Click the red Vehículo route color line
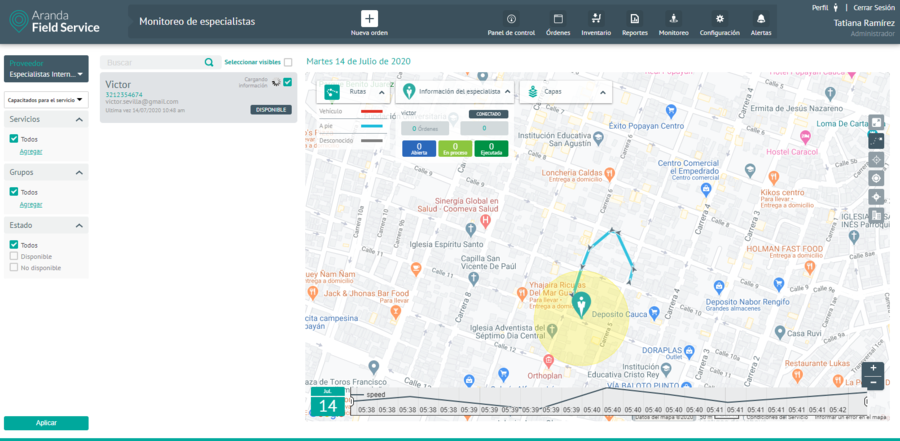The width and height of the screenshot is (900, 441). point(371,111)
